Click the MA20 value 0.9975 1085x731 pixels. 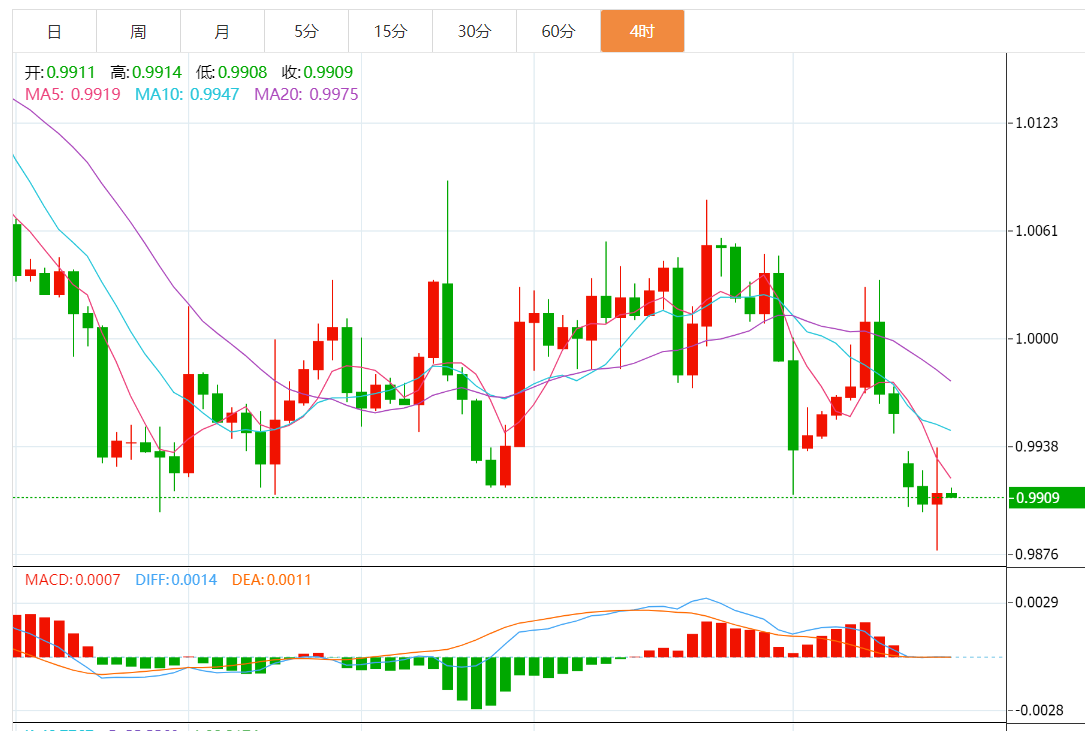click(x=334, y=94)
